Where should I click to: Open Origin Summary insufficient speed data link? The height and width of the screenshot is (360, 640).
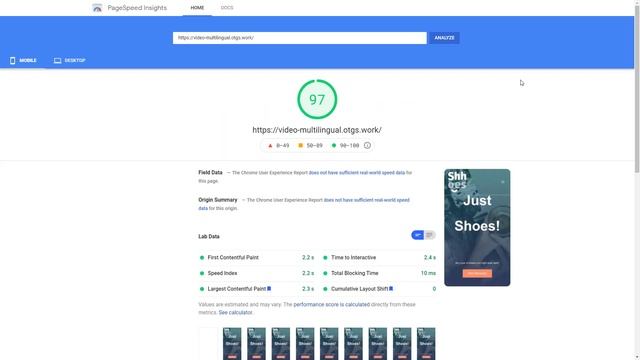[x=304, y=204]
